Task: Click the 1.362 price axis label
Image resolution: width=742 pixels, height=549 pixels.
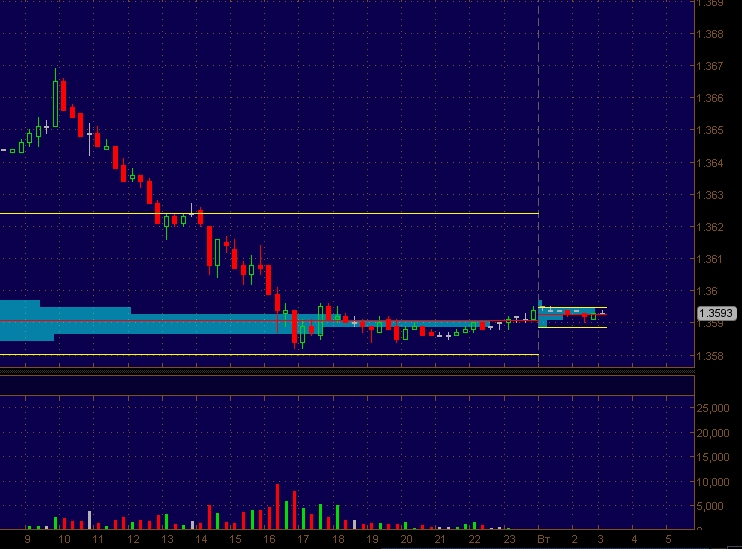Action: tap(710, 227)
